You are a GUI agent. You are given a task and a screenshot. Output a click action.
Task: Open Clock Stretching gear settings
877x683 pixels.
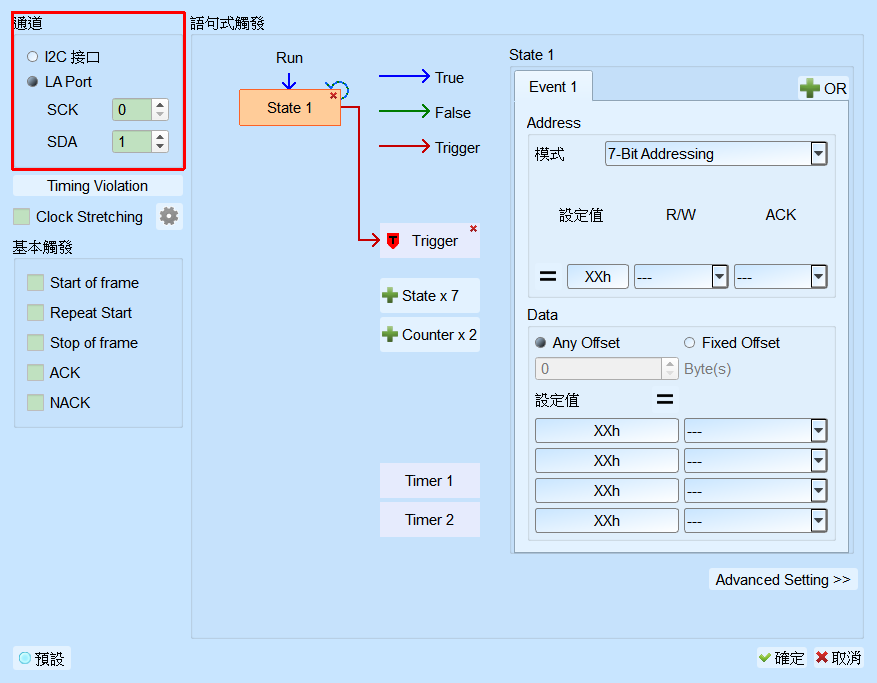(x=169, y=216)
